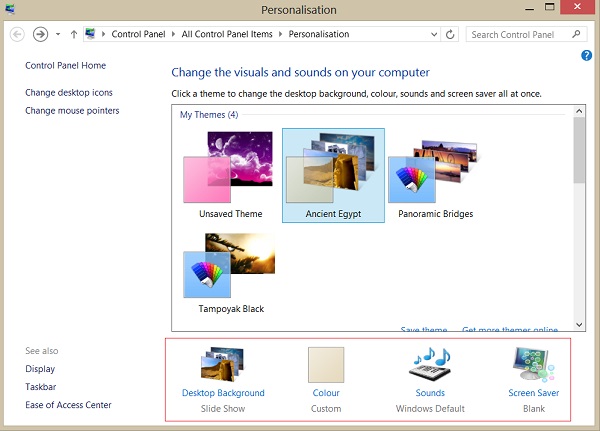Click the theme list scroll down arrow
This screenshot has height=431, width=600.
click(579, 325)
